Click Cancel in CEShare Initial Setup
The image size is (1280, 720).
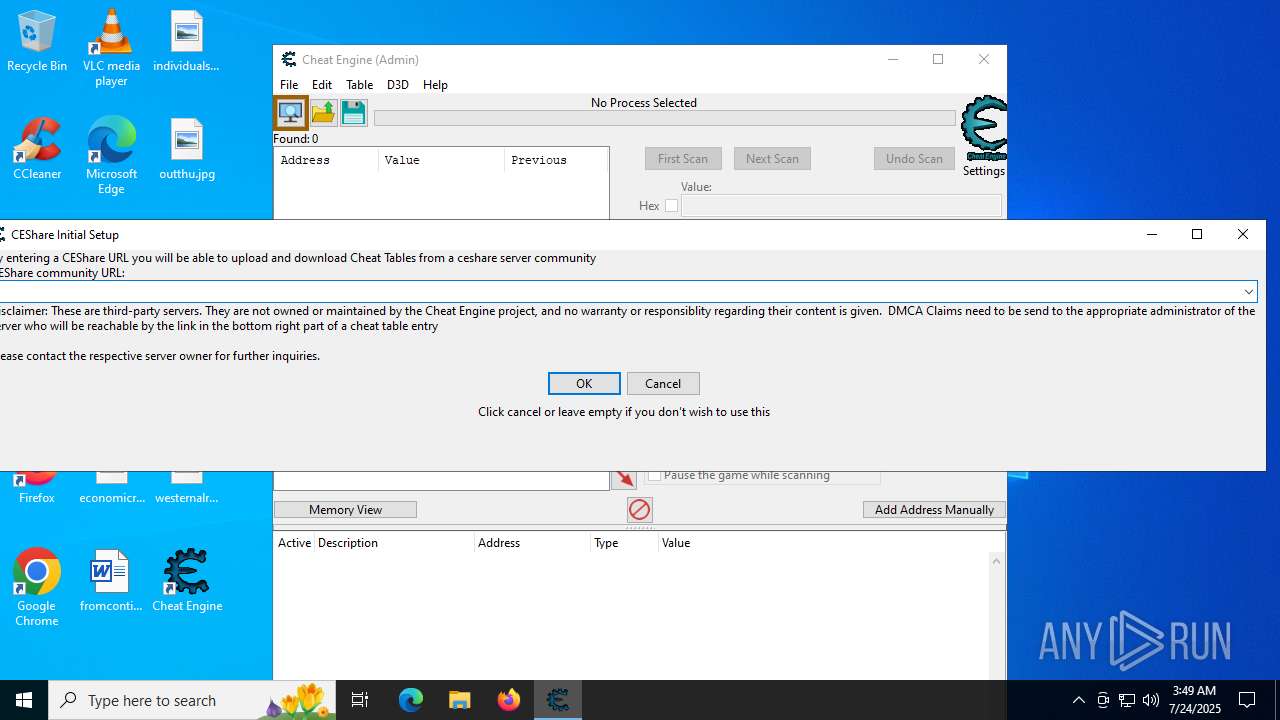(x=663, y=384)
